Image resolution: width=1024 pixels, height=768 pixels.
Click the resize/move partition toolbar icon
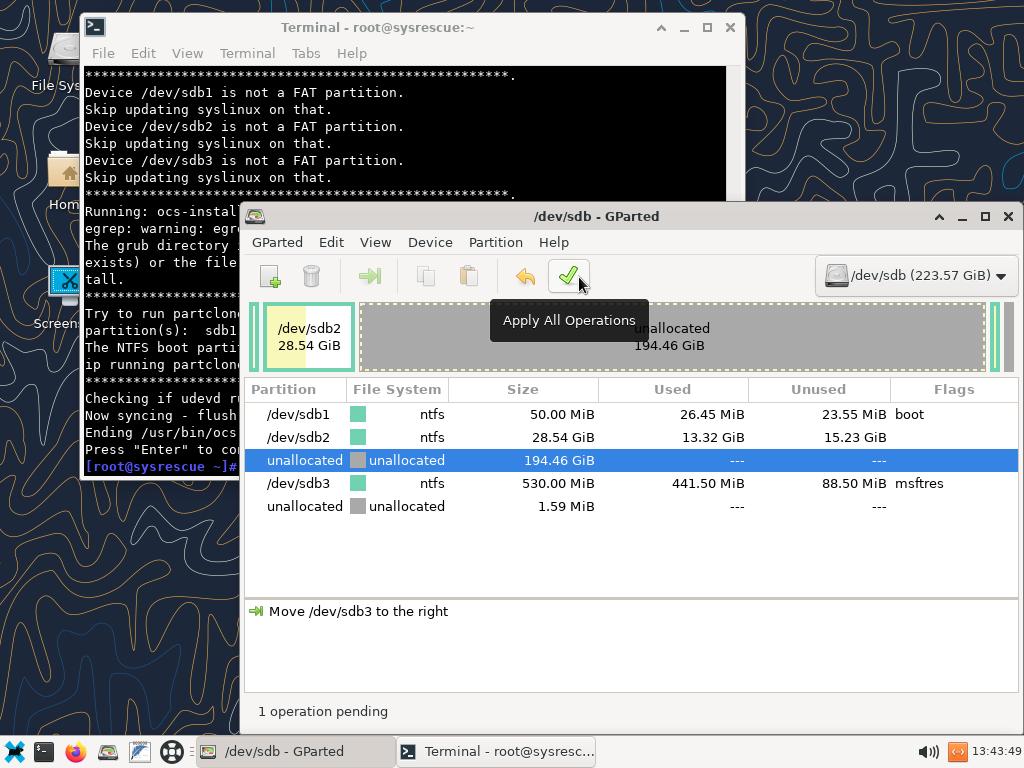369,276
